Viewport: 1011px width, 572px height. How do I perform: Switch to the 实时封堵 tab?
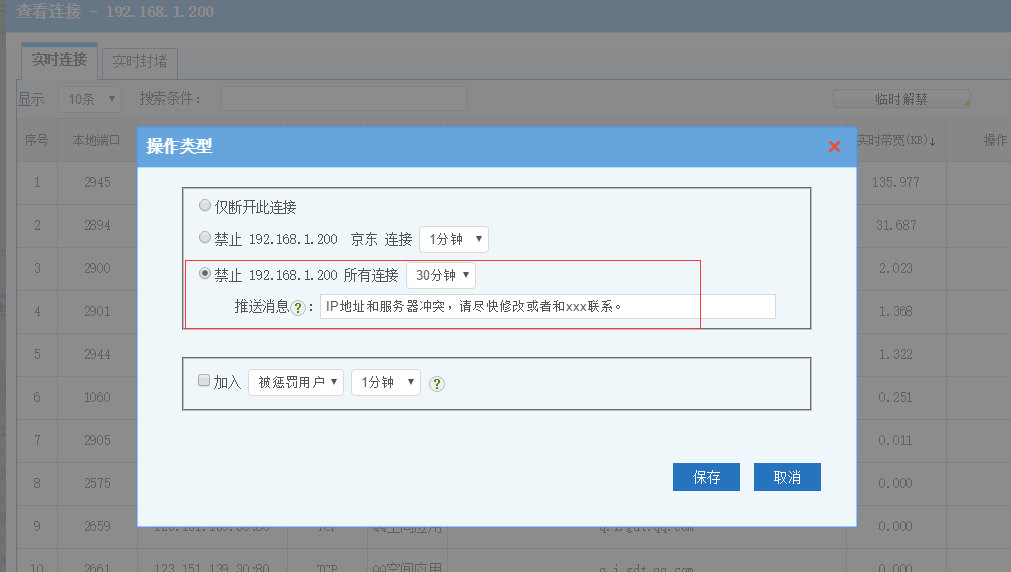140,62
